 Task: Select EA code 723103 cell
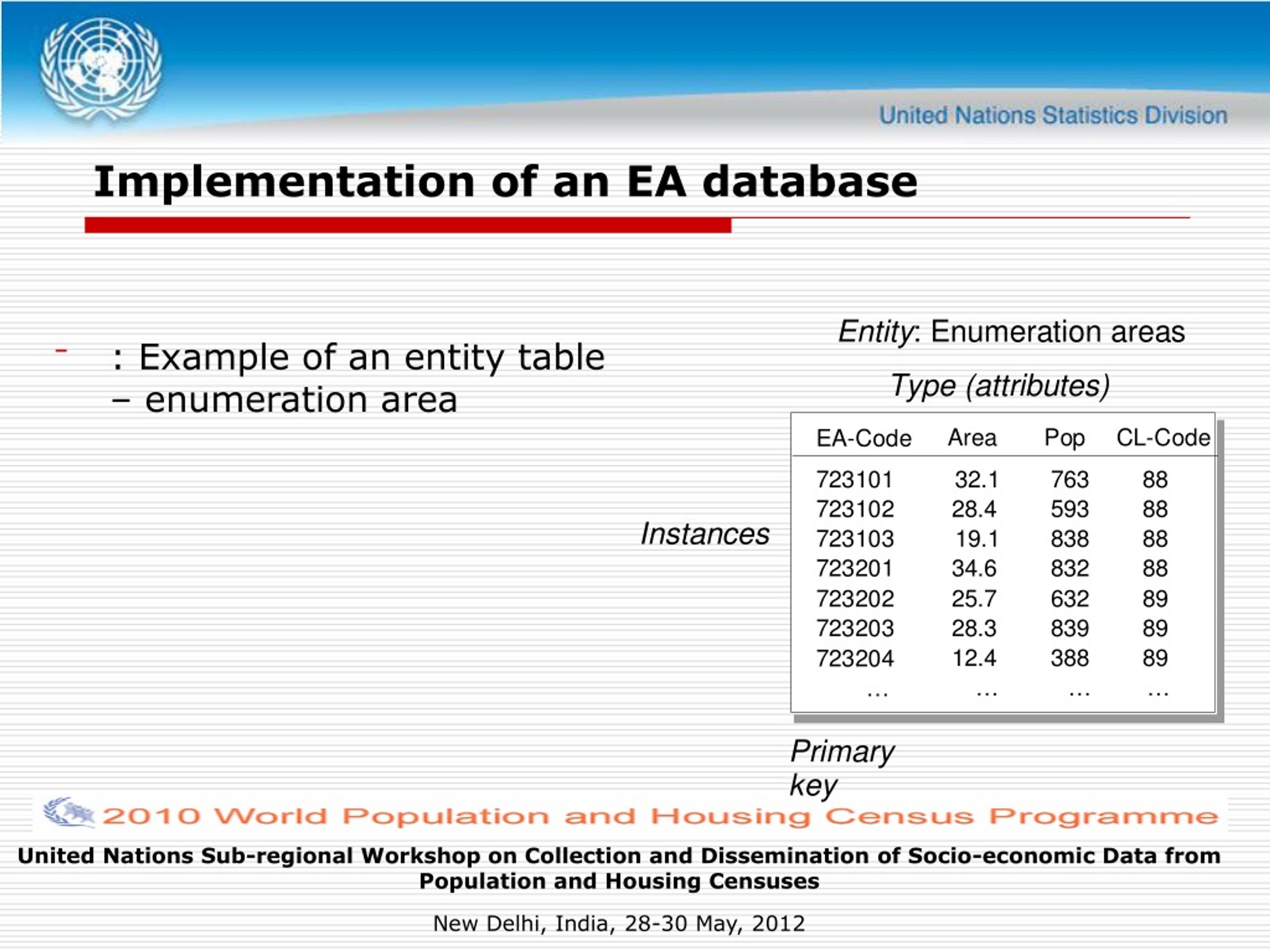tap(855, 539)
